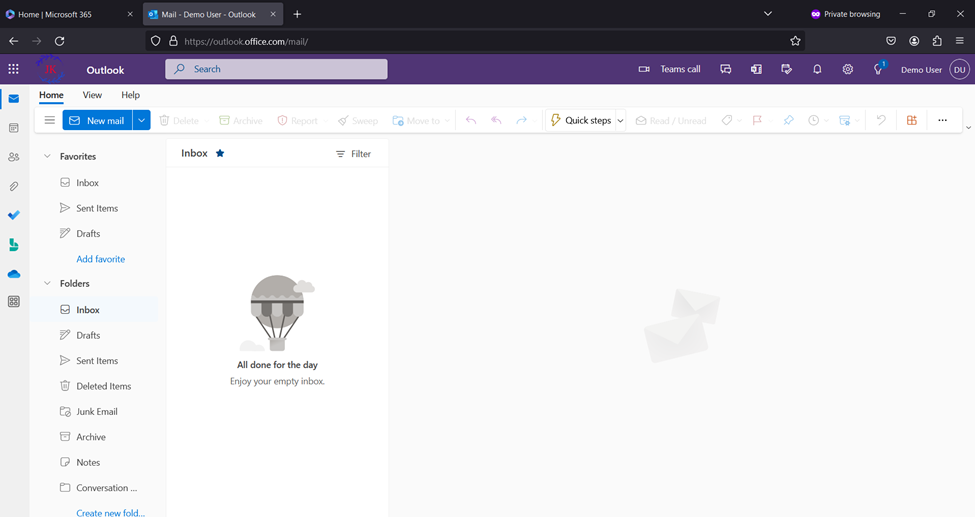Click Add favorite link
The image size is (975, 517).
101,259
